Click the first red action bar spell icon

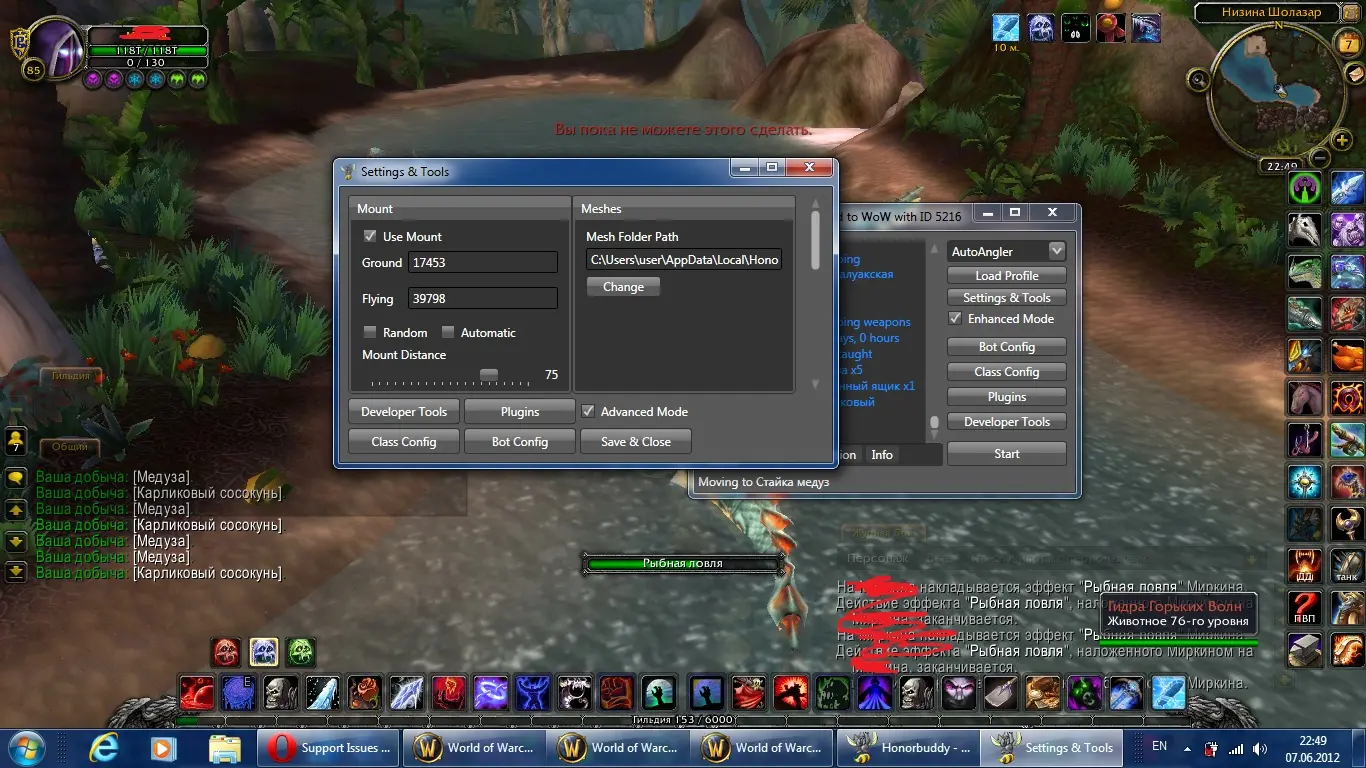[x=196, y=692]
